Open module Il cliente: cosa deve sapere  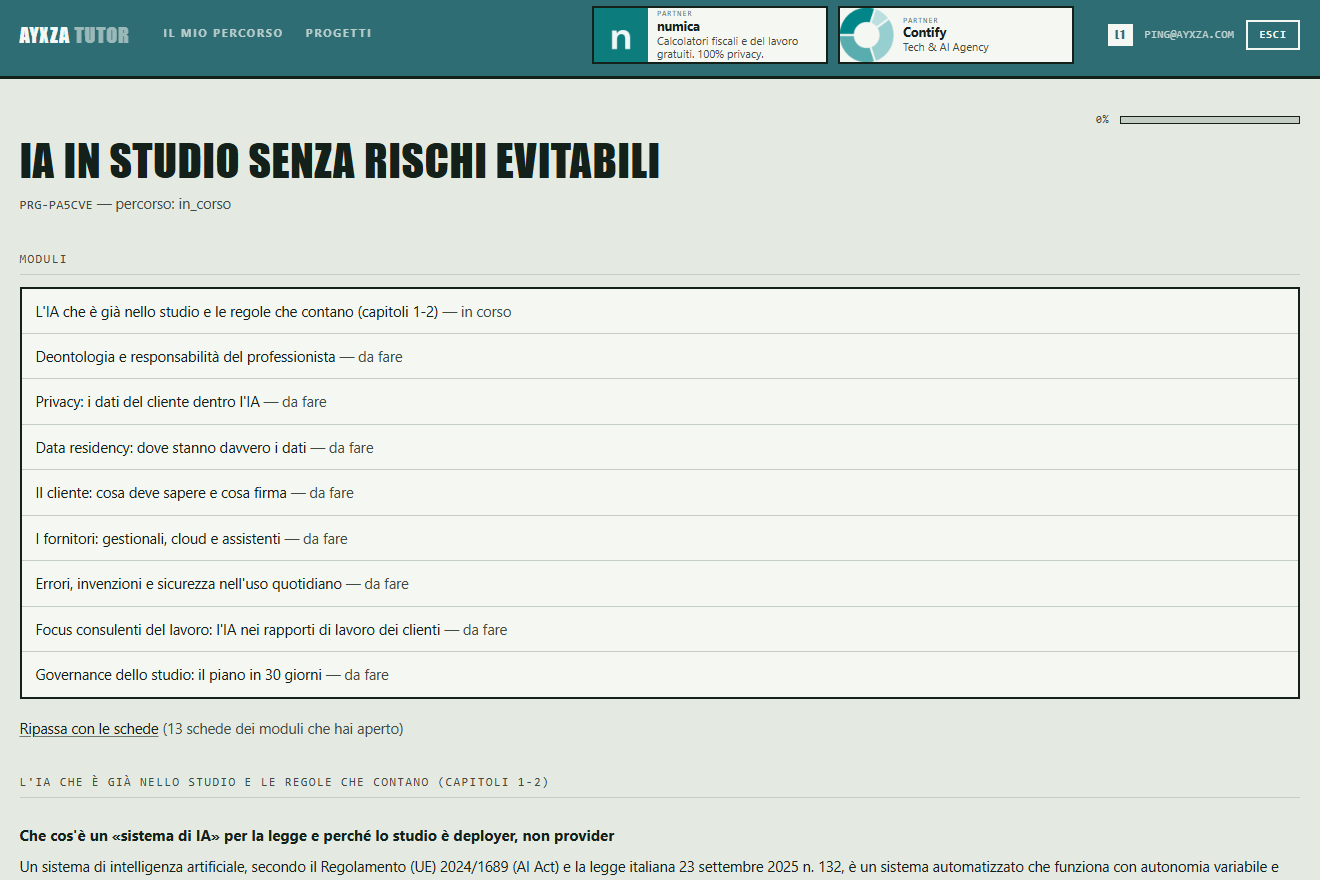pos(660,493)
